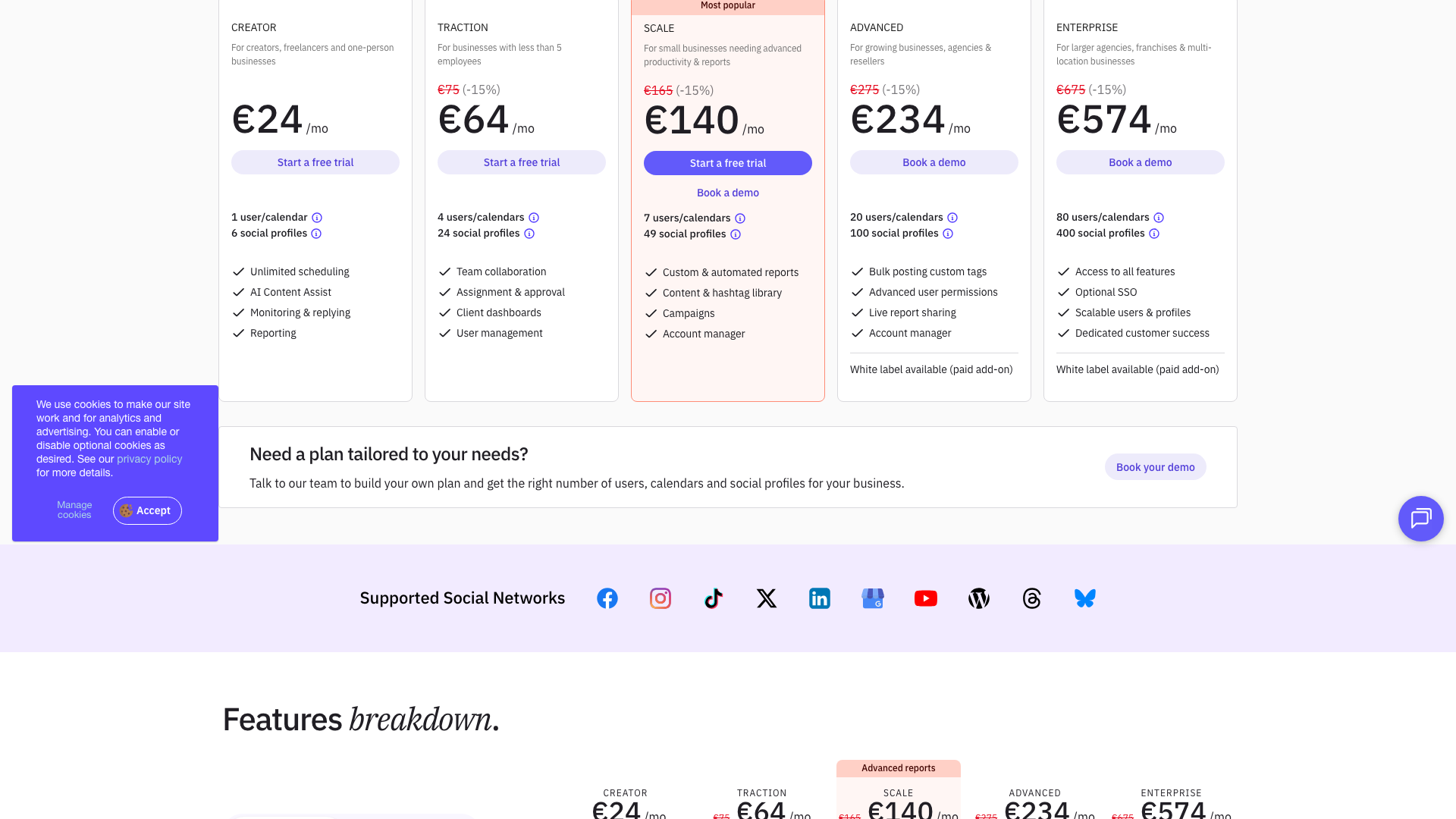Image resolution: width=1456 pixels, height=819 pixels.
Task: Click the Google Business Profile icon
Action: 872,598
